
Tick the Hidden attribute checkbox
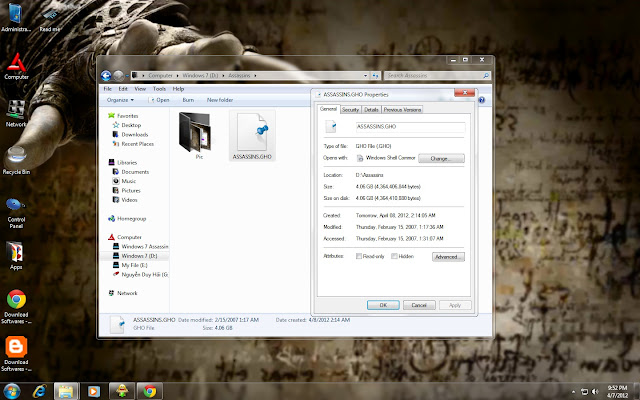coord(394,256)
